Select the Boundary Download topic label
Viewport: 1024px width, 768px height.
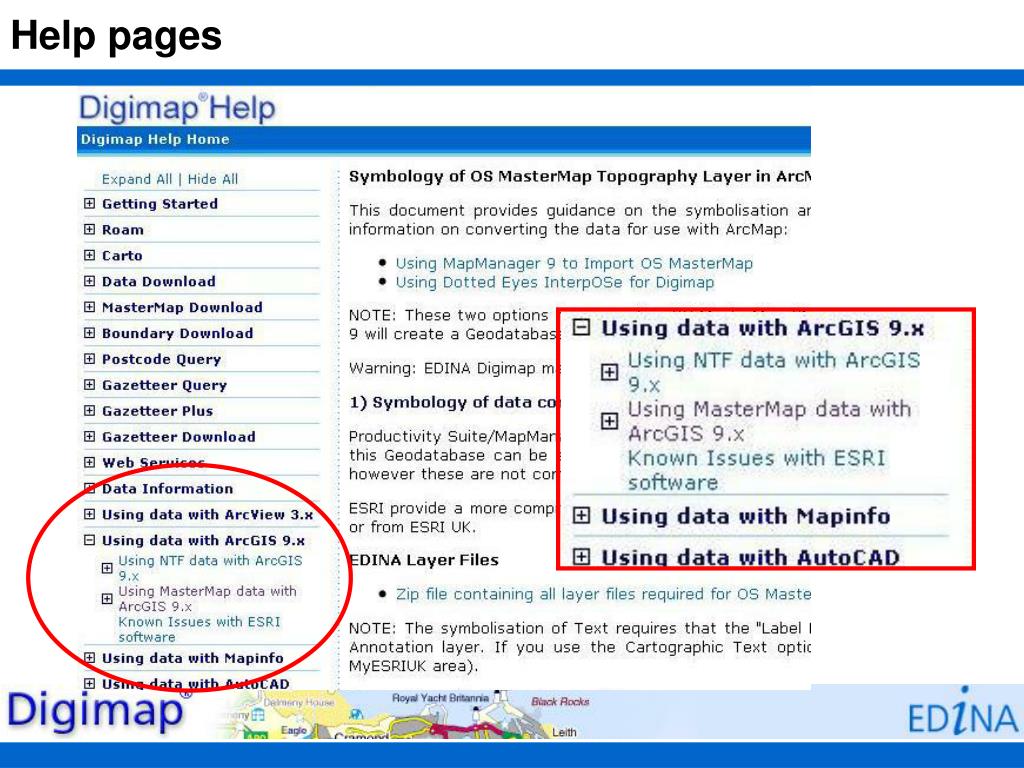[178, 333]
